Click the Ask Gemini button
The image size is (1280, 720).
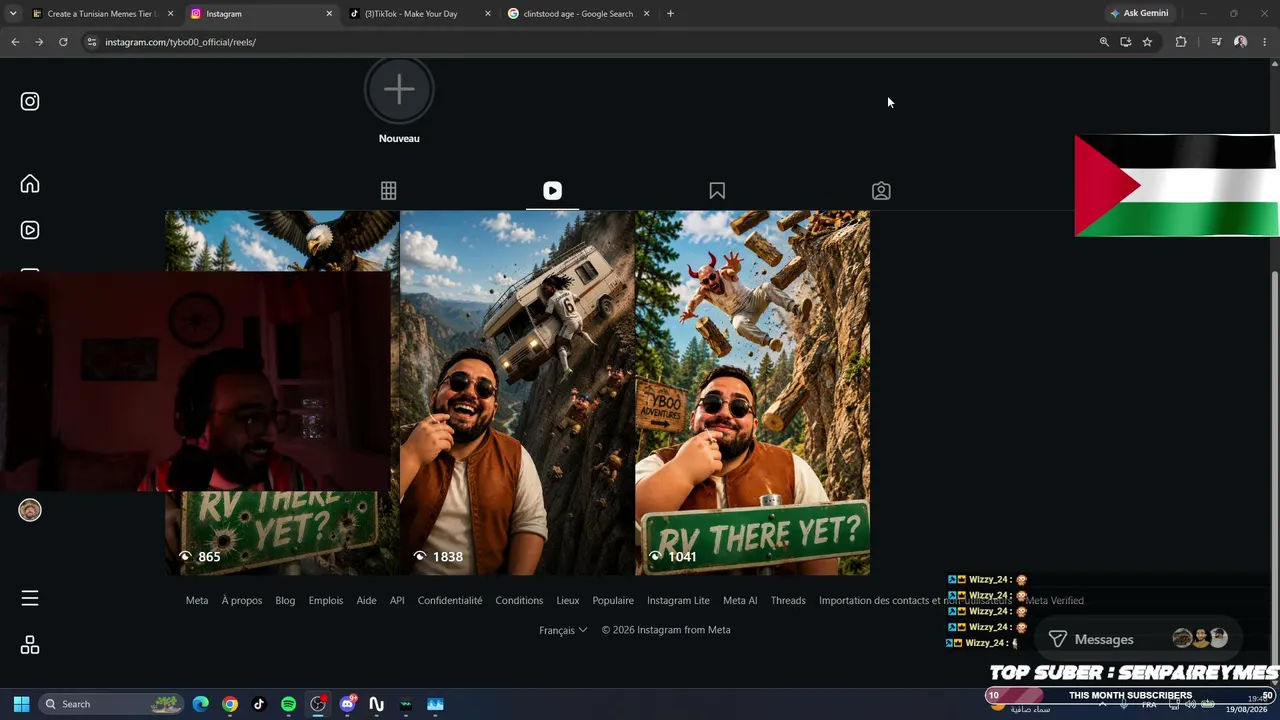(x=1139, y=14)
